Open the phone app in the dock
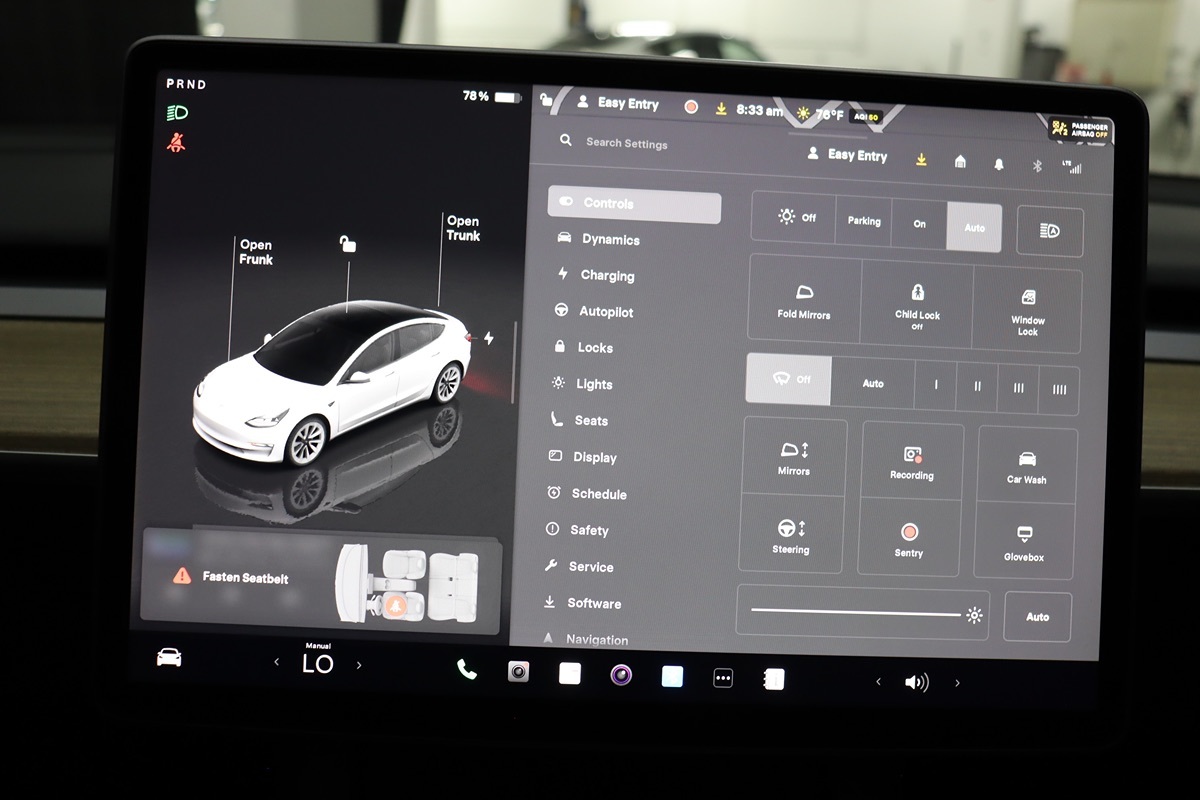 [x=467, y=670]
